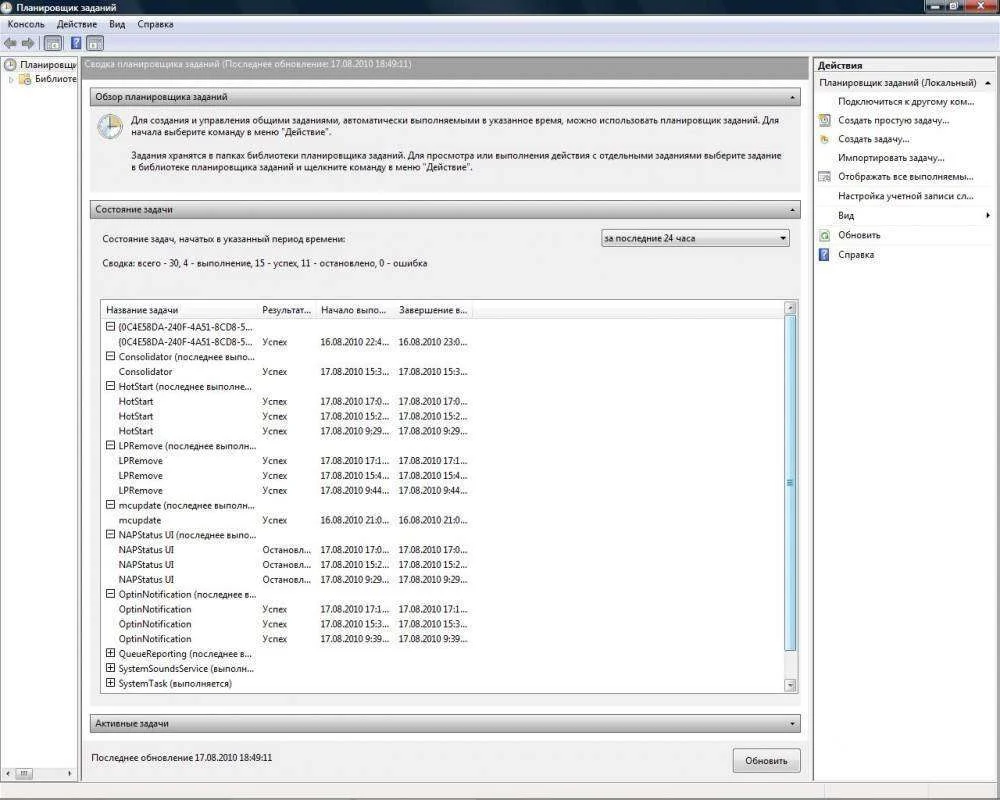Expand the Активные задачи section
Image resolution: width=1000 pixels, height=800 pixels.
click(x=792, y=724)
